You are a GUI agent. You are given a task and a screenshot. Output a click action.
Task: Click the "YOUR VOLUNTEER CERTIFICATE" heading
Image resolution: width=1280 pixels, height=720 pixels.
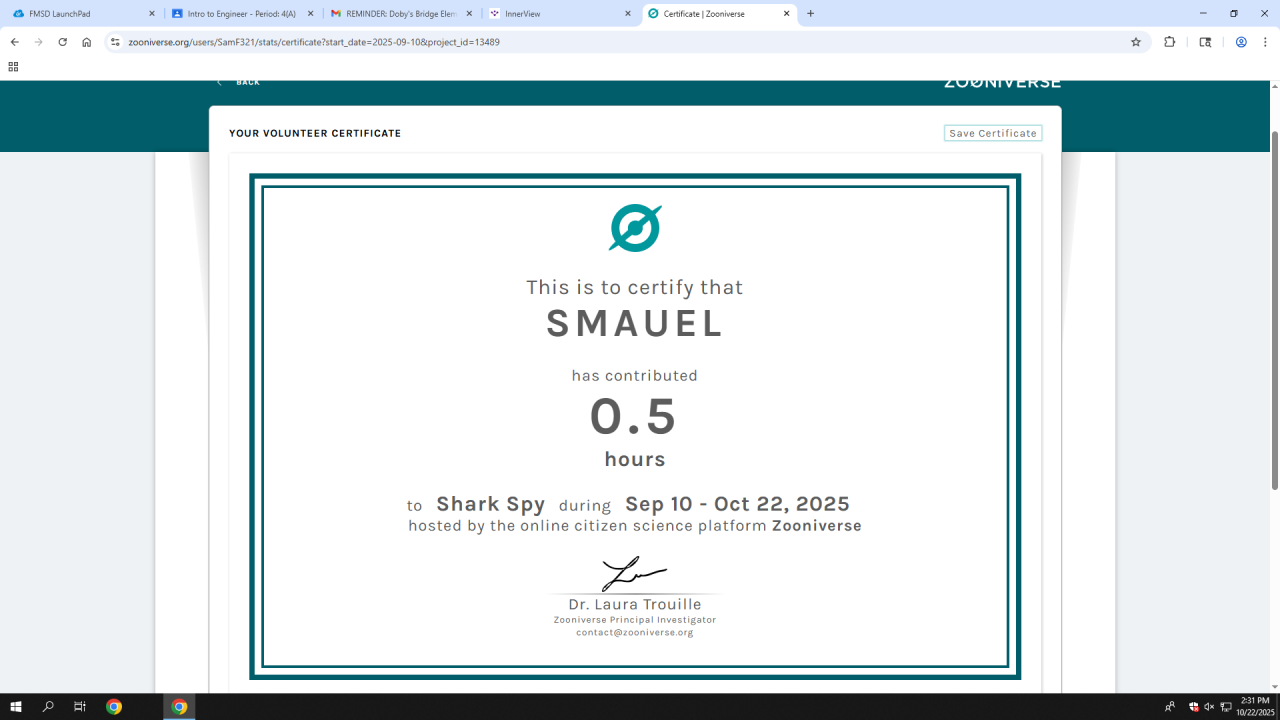tap(315, 133)
